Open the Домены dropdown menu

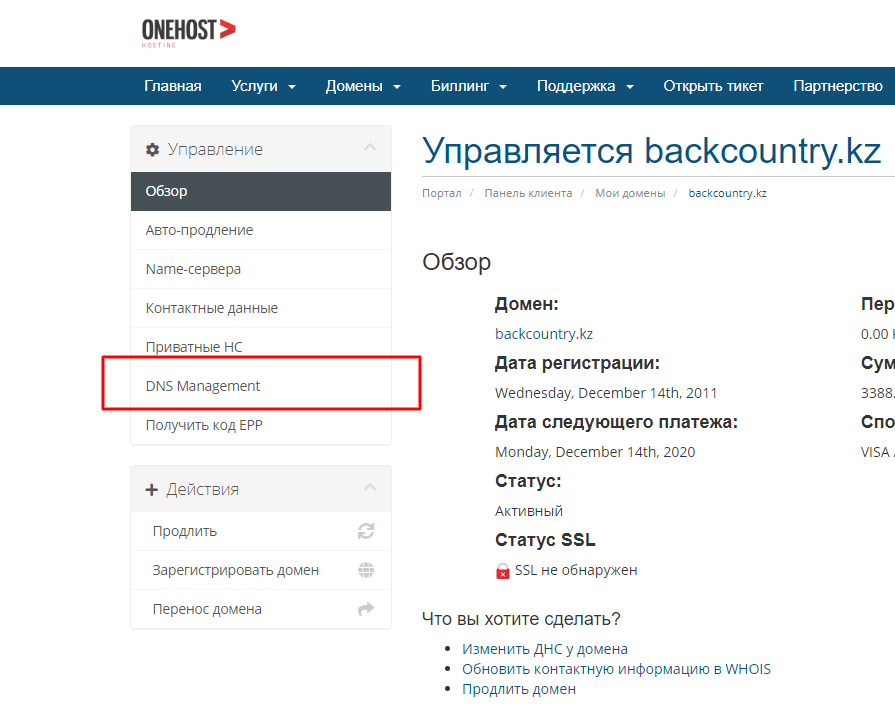pyautogui.click(x=363, y=86)
